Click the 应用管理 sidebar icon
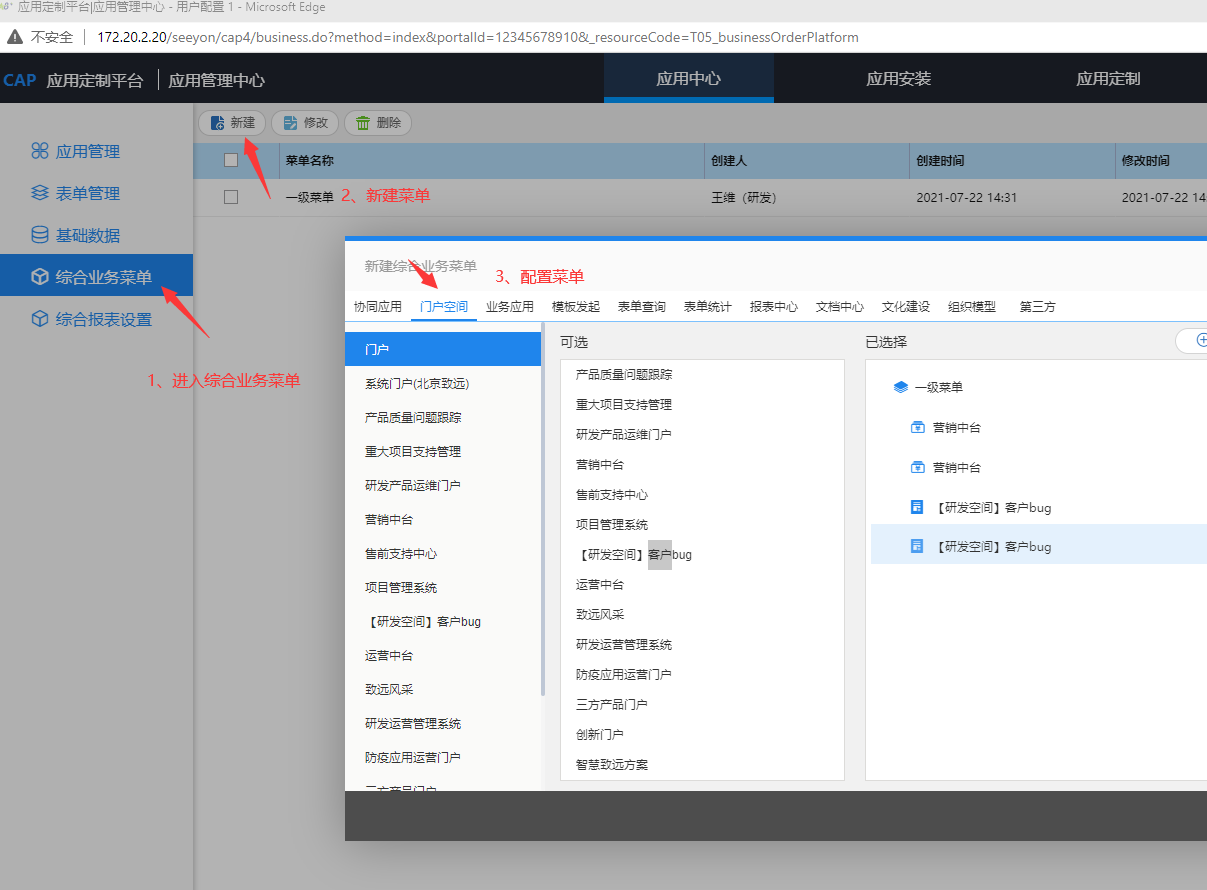 (40, 151)
